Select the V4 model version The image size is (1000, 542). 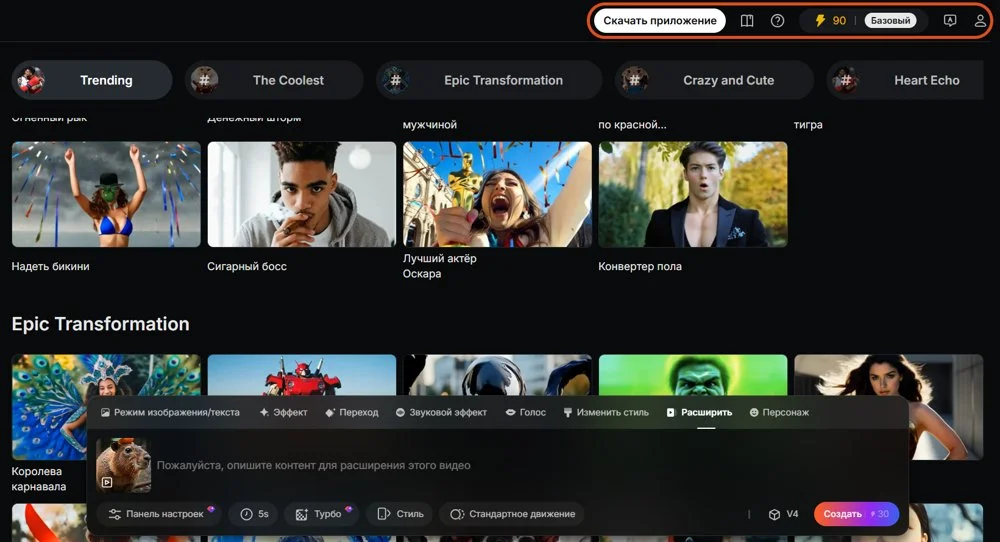783,514
